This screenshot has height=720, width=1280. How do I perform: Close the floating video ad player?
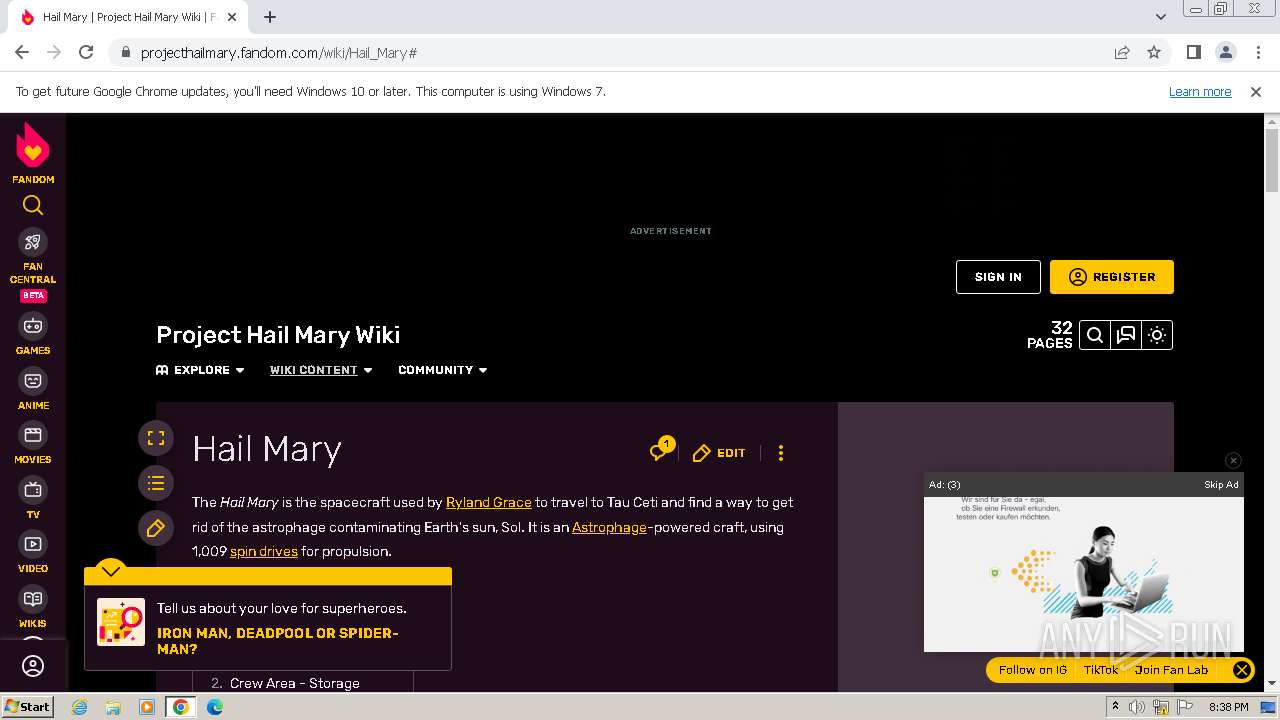click(x=1233, y=460)
